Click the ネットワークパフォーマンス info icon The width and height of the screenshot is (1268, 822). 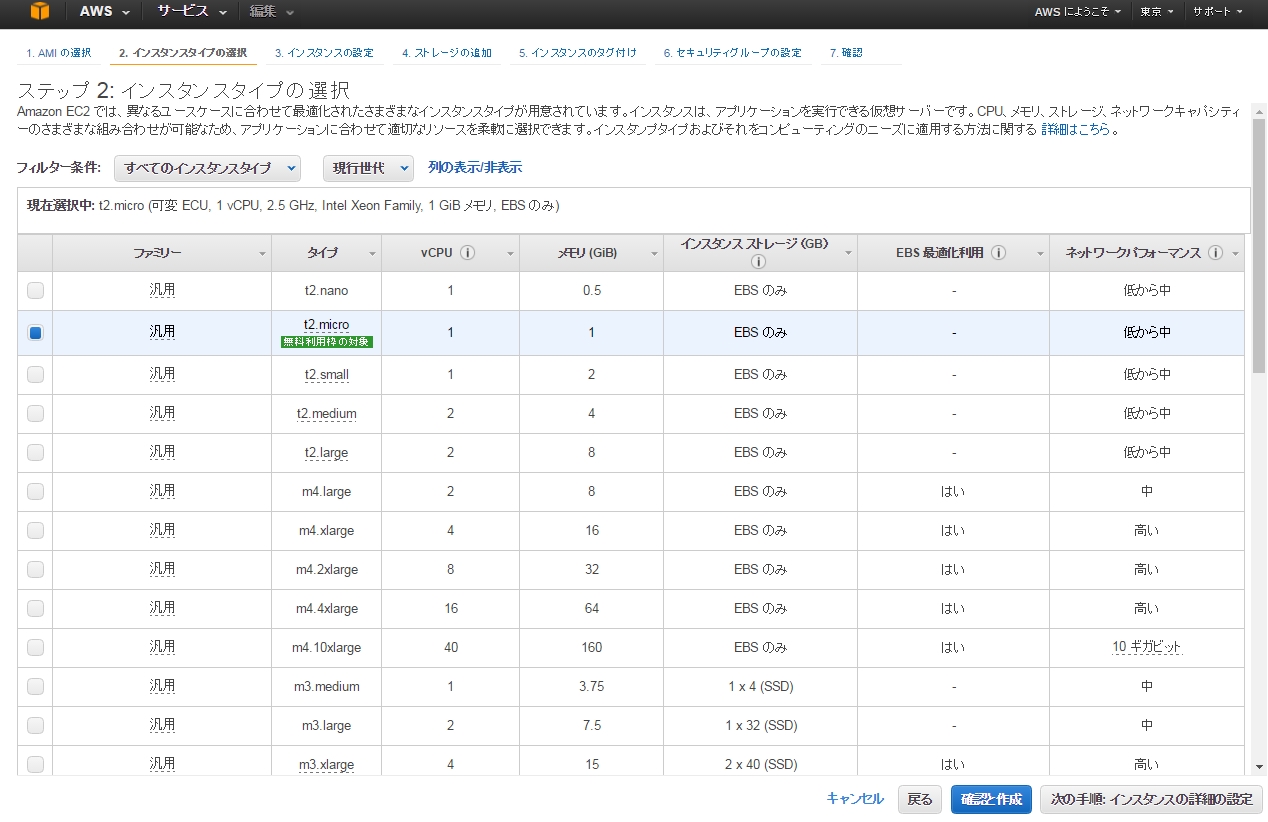tap(1216, 252)
